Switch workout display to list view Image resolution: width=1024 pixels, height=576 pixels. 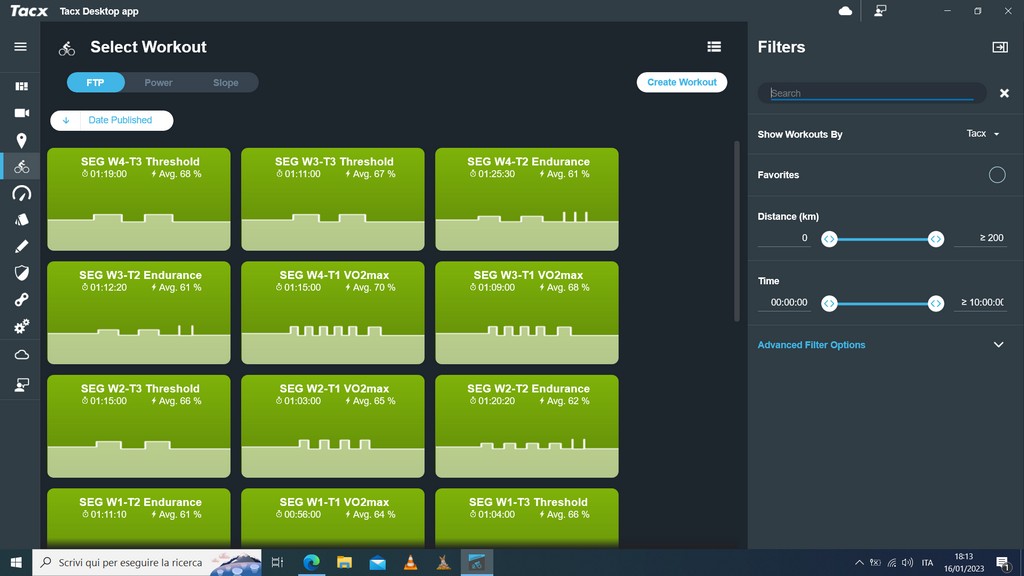(714, 46)
